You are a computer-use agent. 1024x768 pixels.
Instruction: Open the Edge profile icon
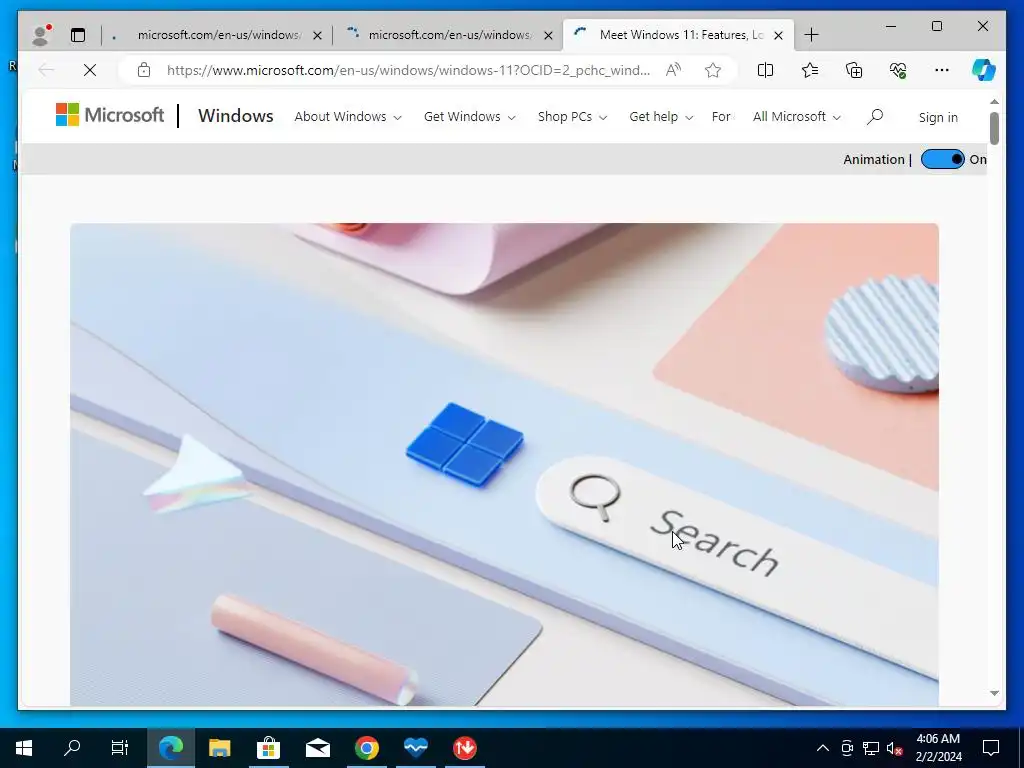tap(41, 35)
